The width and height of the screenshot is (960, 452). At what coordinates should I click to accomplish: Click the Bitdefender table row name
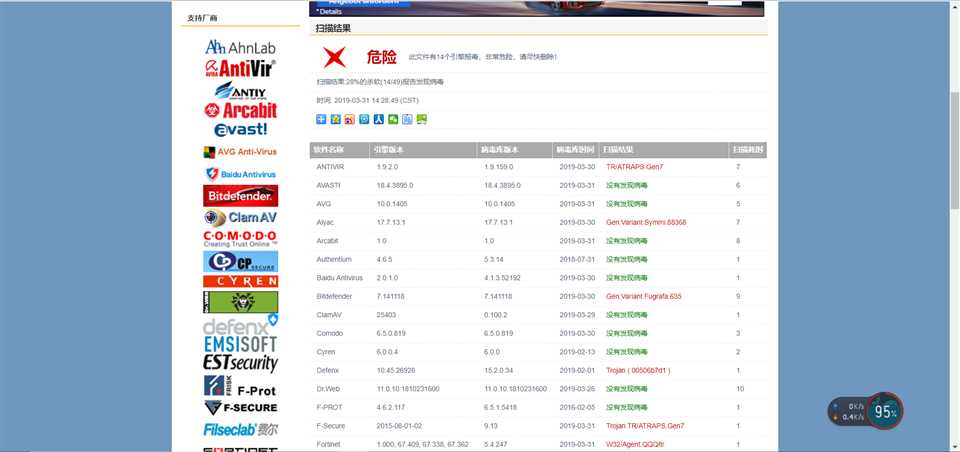tap(334, 296)
